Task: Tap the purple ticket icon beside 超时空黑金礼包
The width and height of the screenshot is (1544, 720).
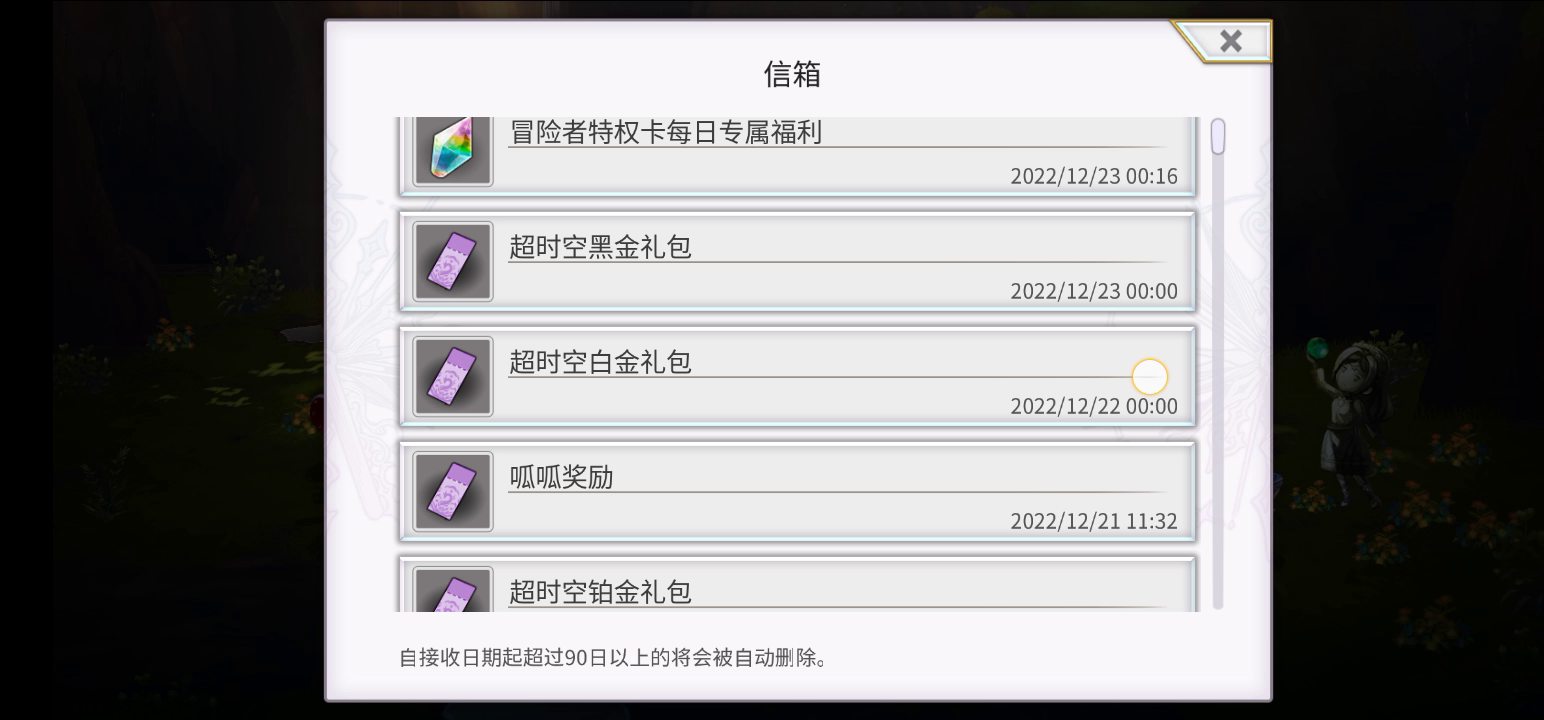Action: [x=453, y=262]
